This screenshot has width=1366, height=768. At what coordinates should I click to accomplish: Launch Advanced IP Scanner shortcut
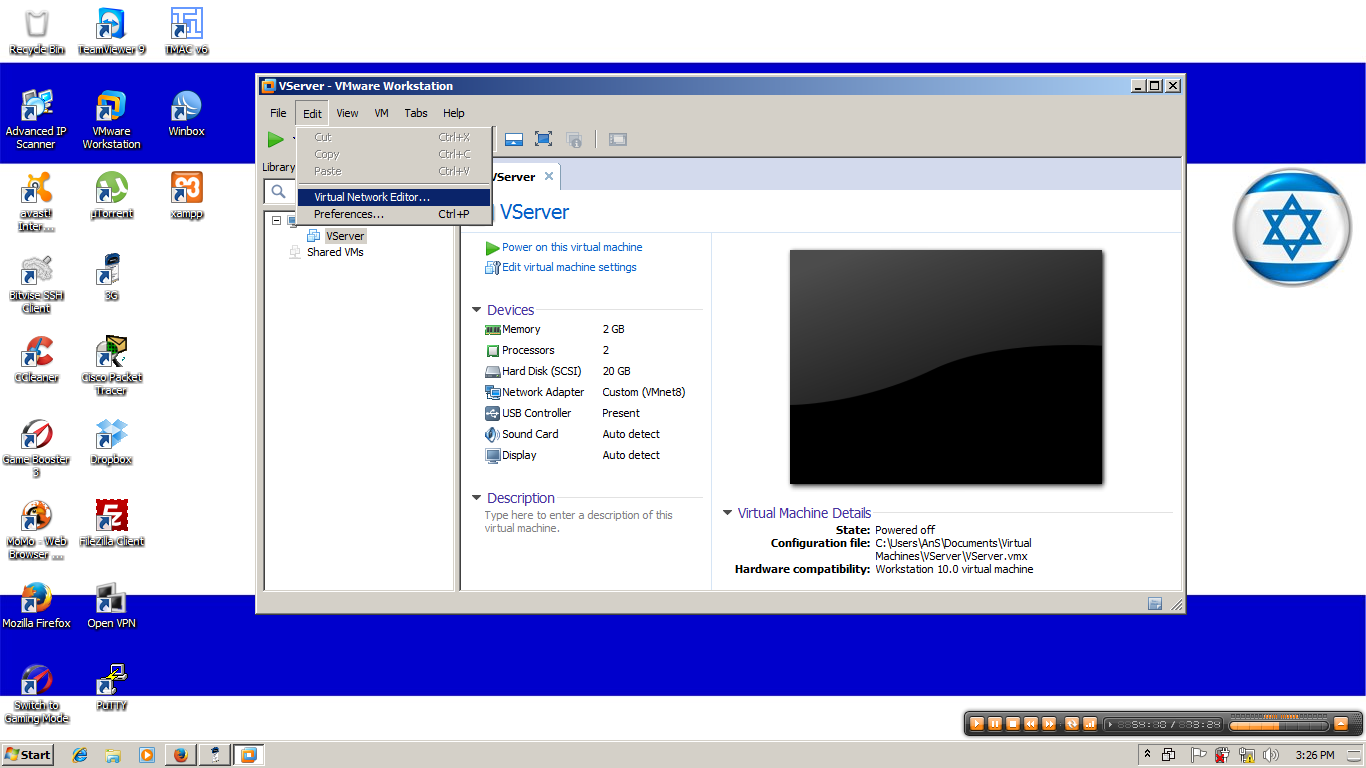(36, 119)
